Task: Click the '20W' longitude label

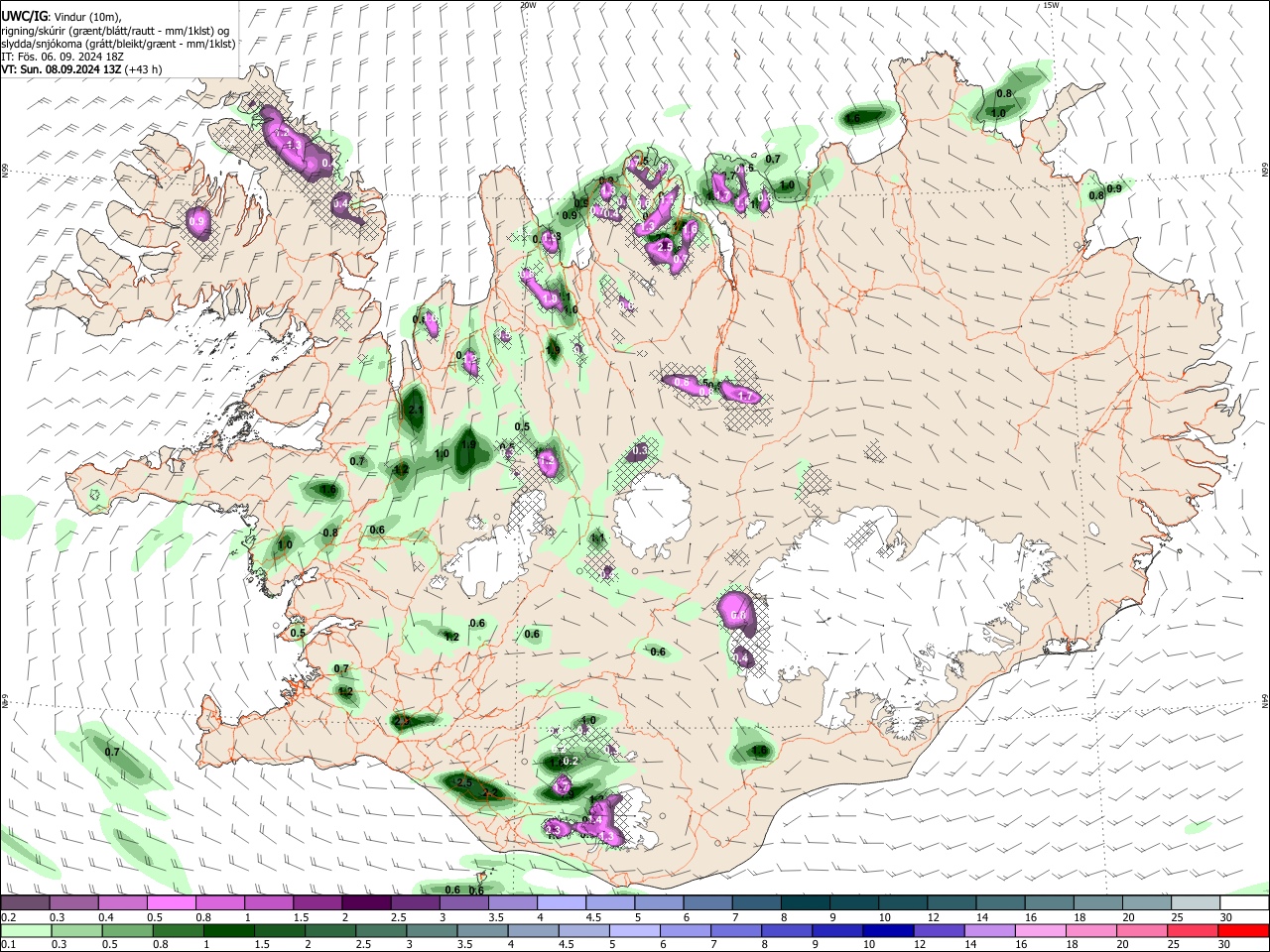Action: tap(528, 5)
